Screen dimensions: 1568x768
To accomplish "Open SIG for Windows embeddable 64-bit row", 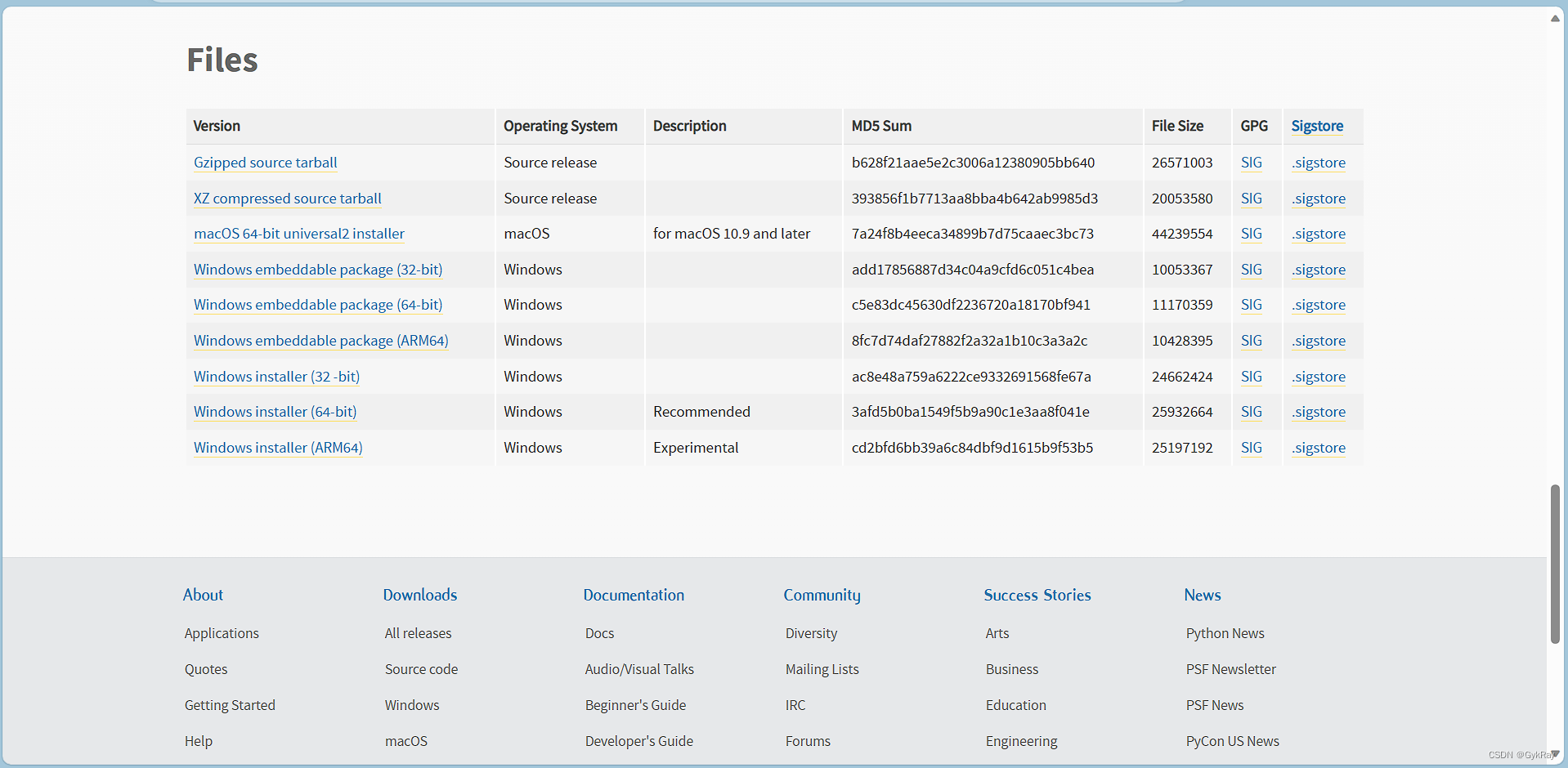I will pos(1251,305).
